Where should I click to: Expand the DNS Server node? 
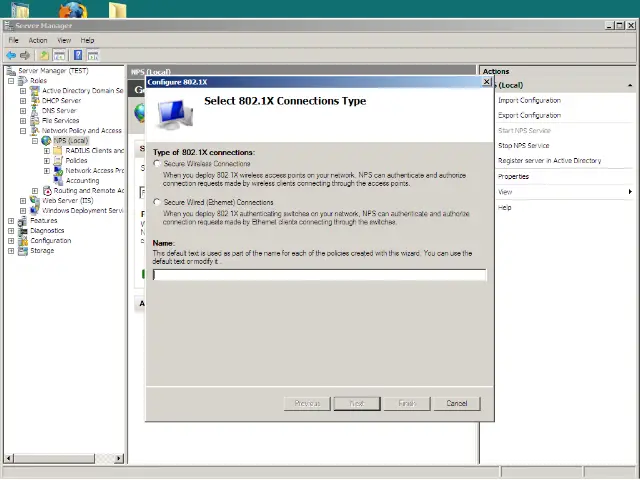click(23, 111)
